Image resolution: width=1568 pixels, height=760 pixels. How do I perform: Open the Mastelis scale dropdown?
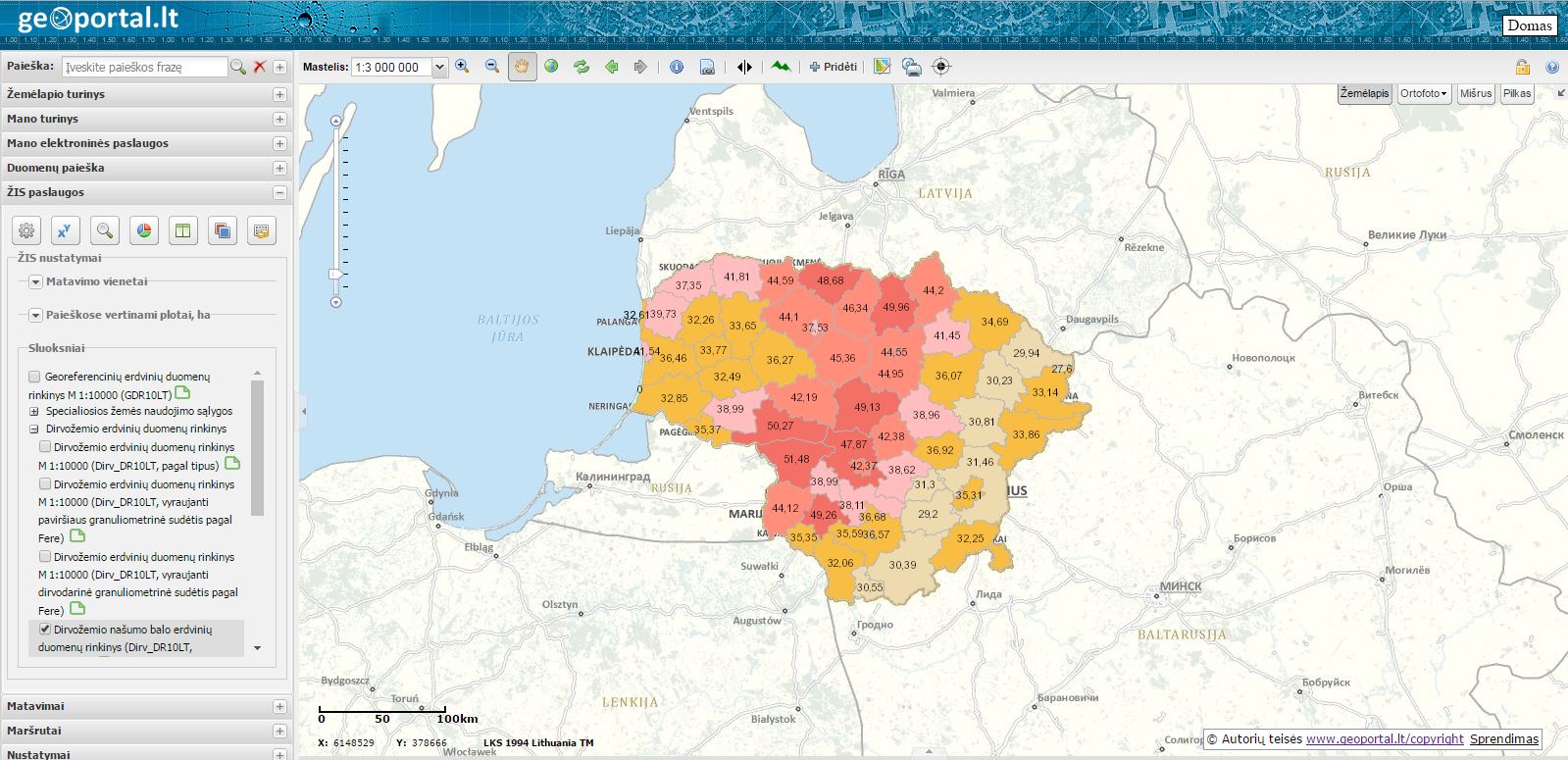coord(439,68)
